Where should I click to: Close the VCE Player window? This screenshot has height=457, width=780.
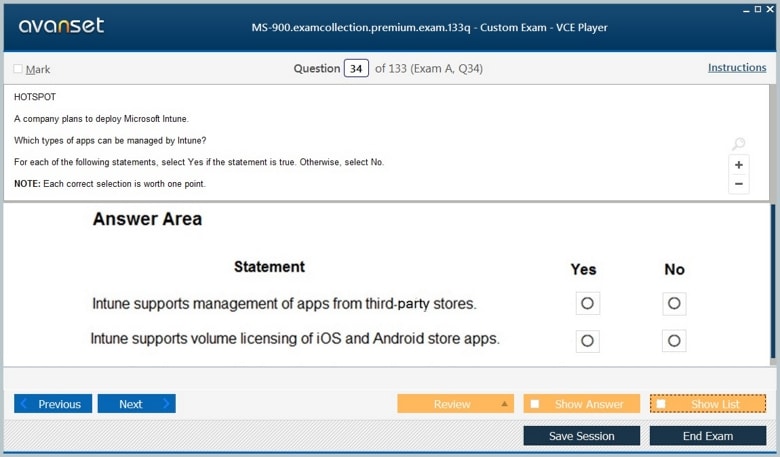pyautogui.click(x=769, y=8)
